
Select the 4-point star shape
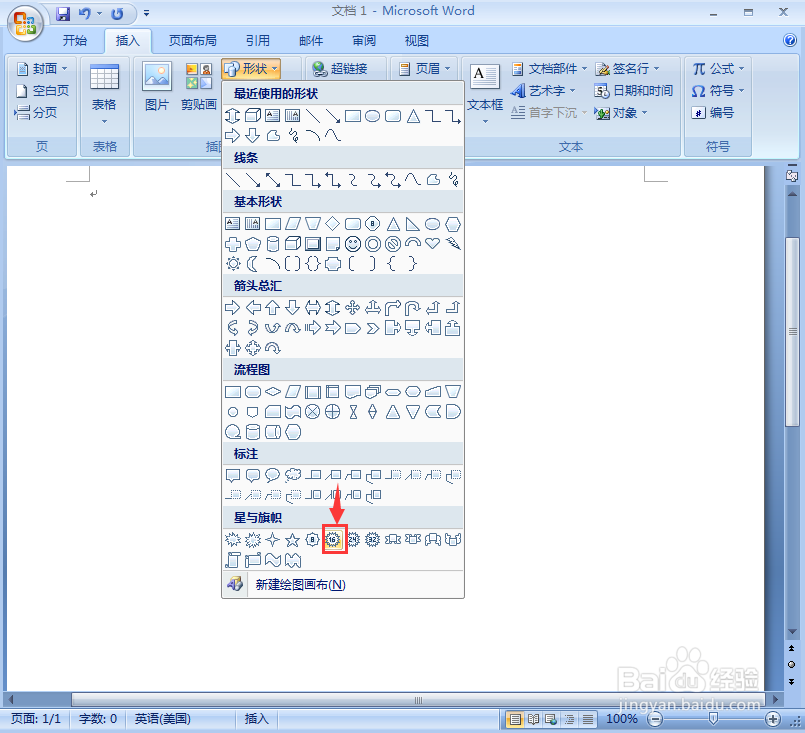[273, 539]
